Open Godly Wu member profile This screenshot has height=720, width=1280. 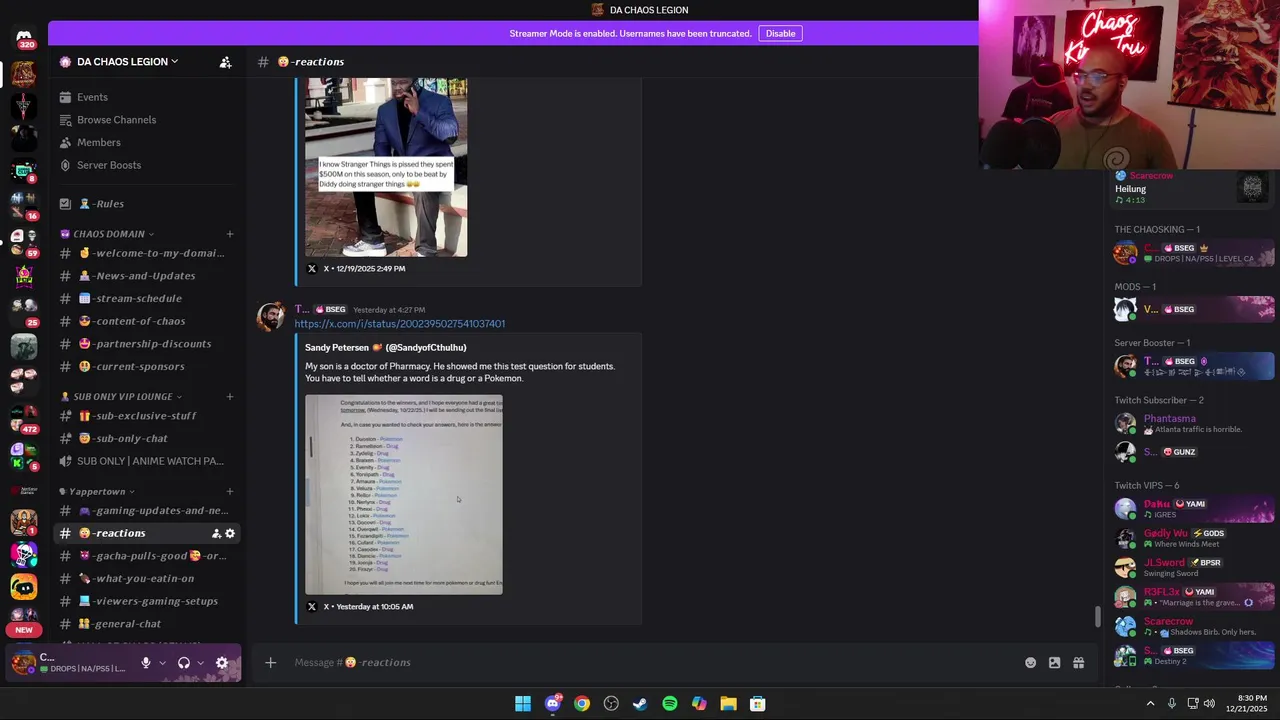coord(1166,534)
